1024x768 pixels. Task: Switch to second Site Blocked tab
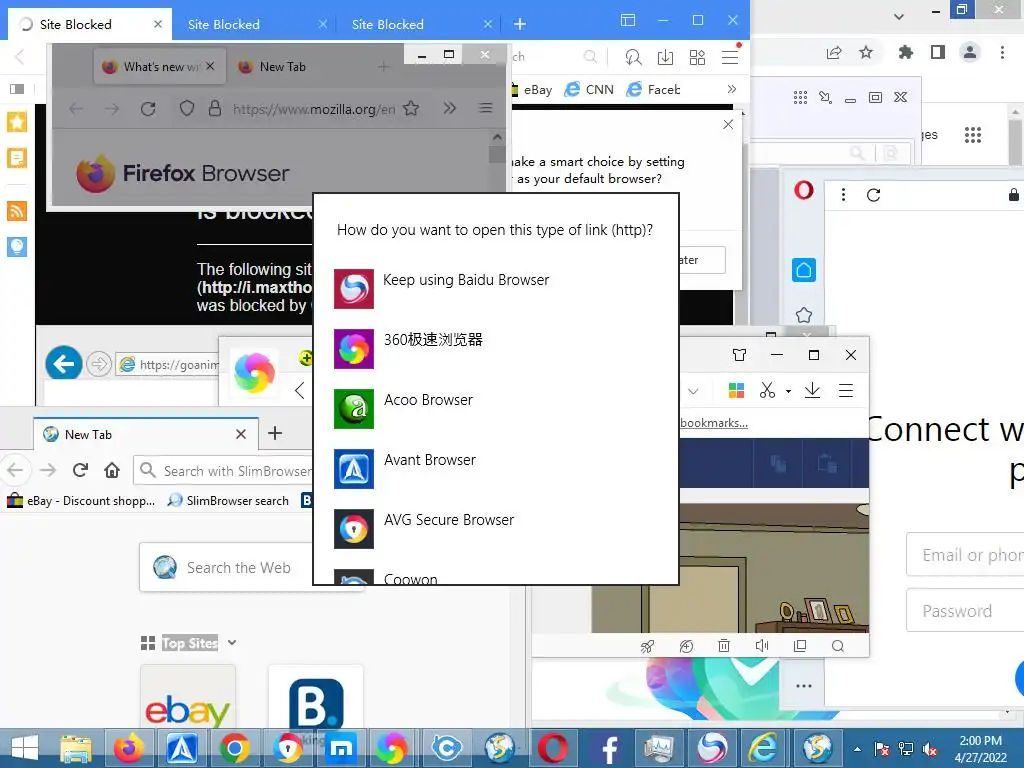(254, 24)
